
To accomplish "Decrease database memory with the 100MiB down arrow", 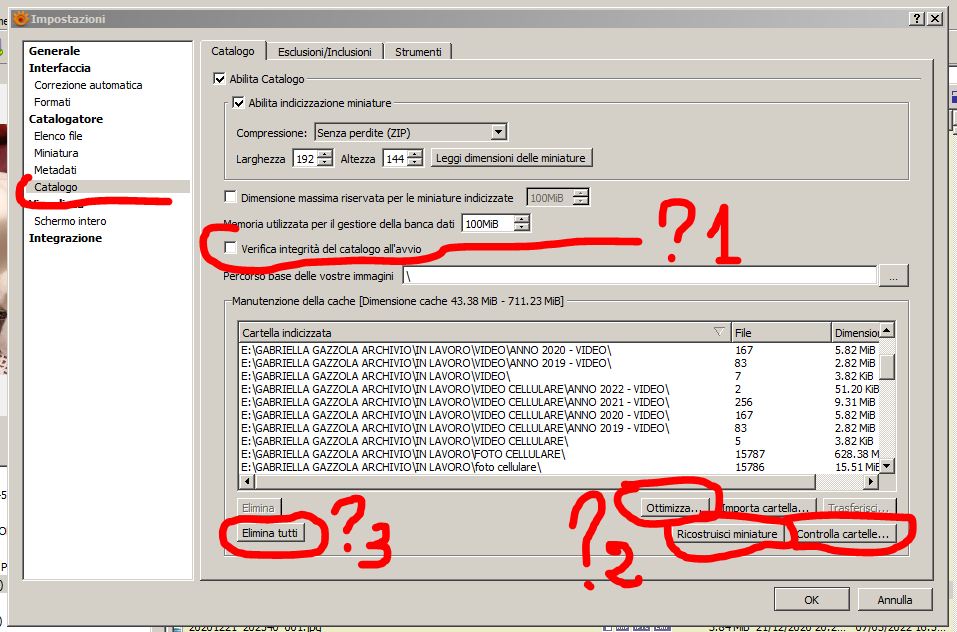I will coord(522,228).
